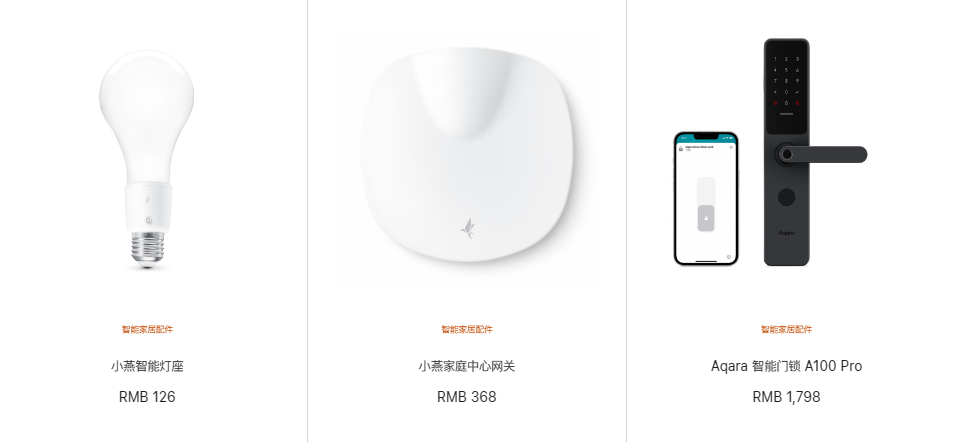Click the lock slider in the phone app
The height and width of the screenshot is (442, 958).
(x=706, y=204)
